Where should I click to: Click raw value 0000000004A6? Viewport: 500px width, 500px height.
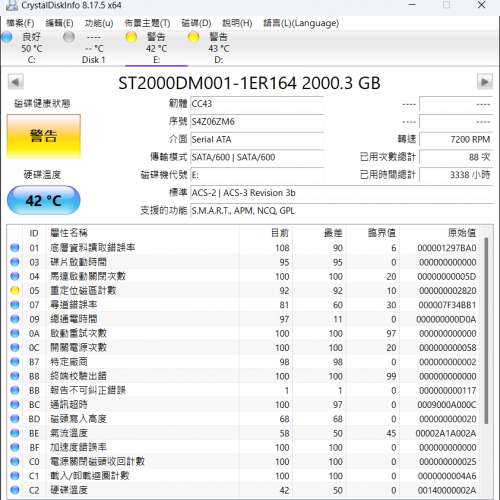coord(447,476)
